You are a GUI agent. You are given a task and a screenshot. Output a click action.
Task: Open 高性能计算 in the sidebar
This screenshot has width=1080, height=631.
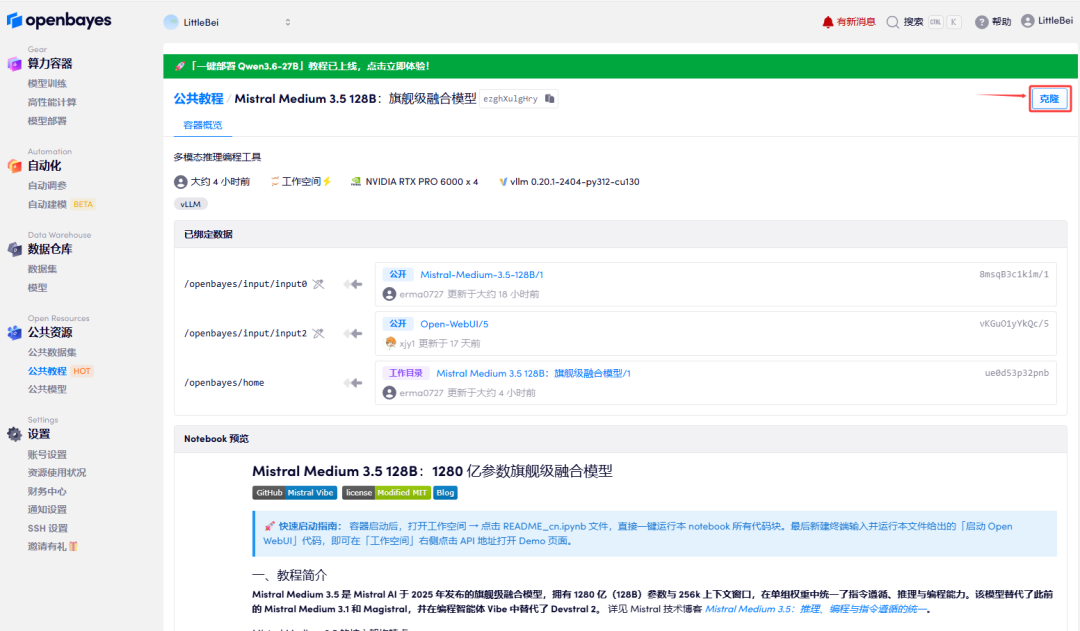click(52, 102)
